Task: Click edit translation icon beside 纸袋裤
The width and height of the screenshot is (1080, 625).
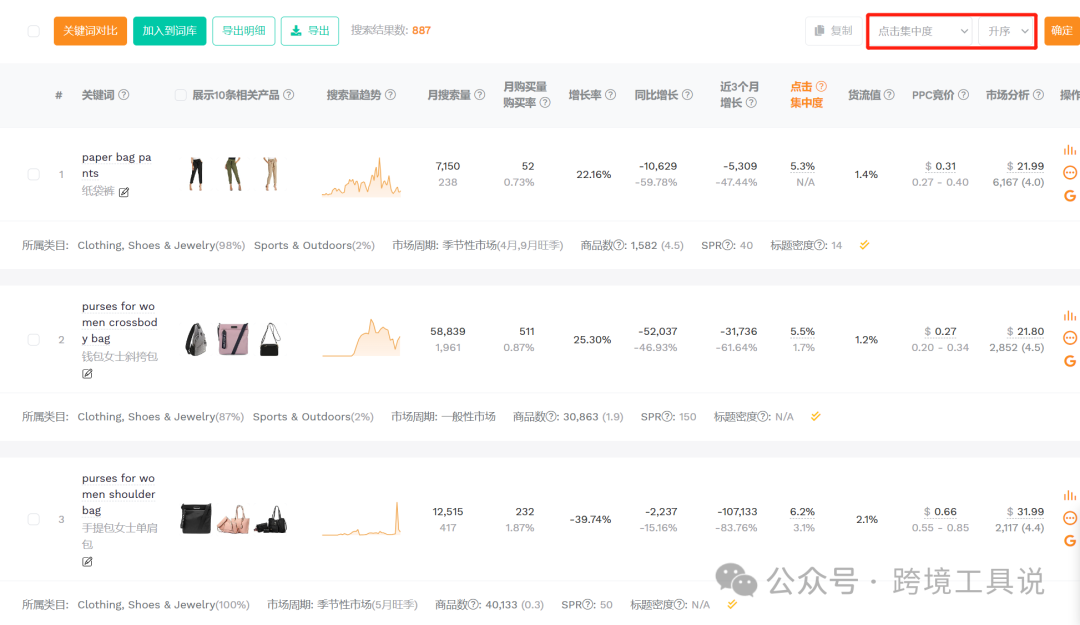Action: (x=124, y=192)
